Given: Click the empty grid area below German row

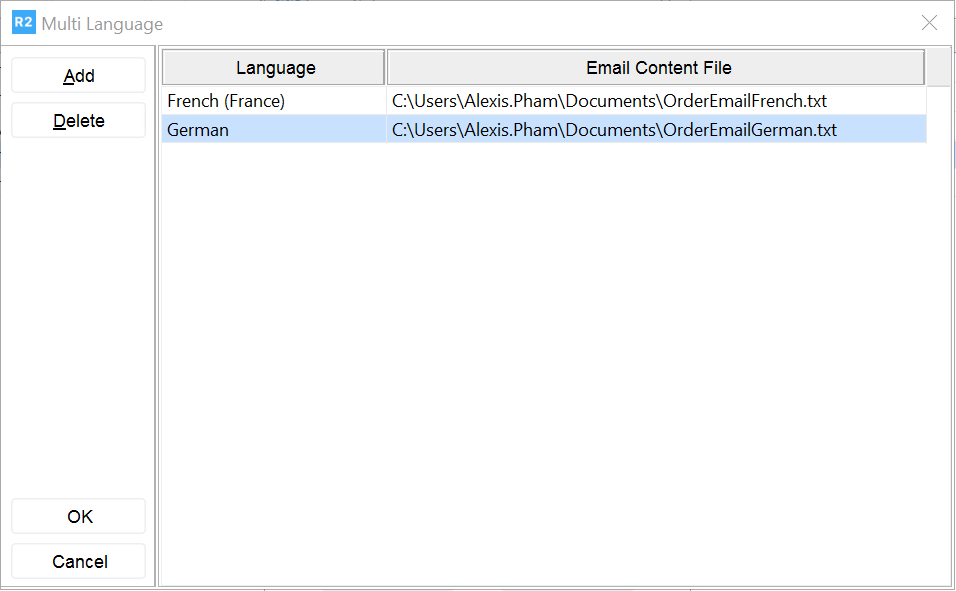Looking at the screenshot, I should [x=550, y=350].
